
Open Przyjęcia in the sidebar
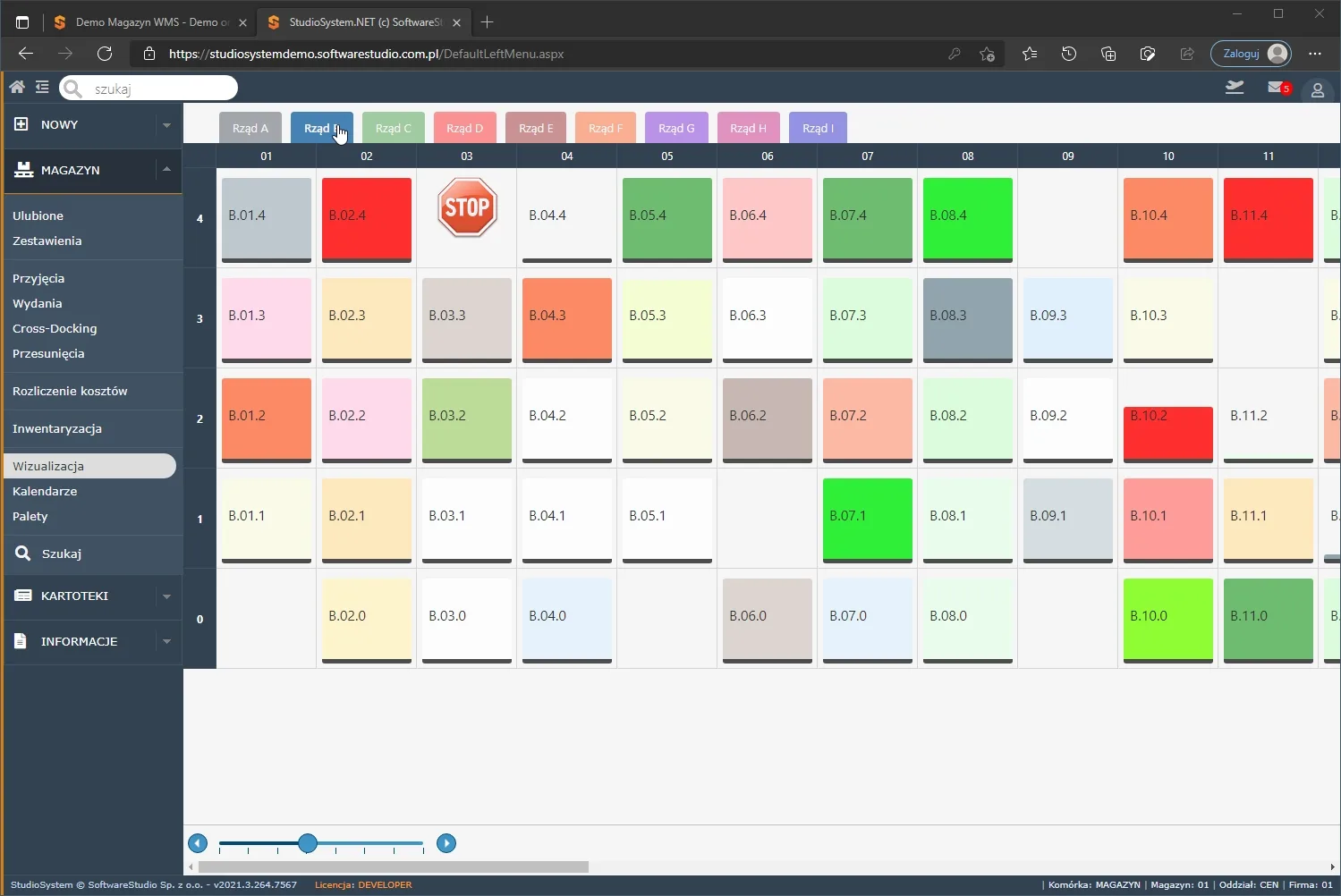pyautogui.click(x=38, y=278)
